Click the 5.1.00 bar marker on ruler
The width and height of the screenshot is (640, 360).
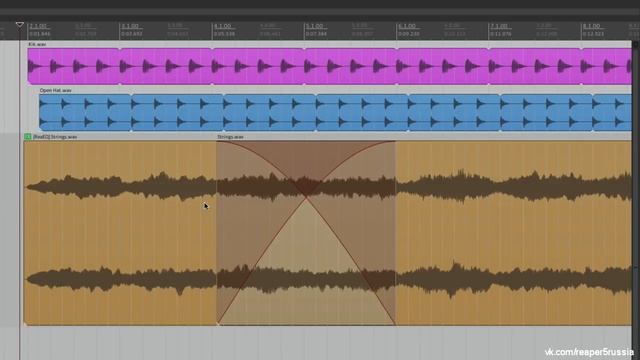tap(315, 26)
